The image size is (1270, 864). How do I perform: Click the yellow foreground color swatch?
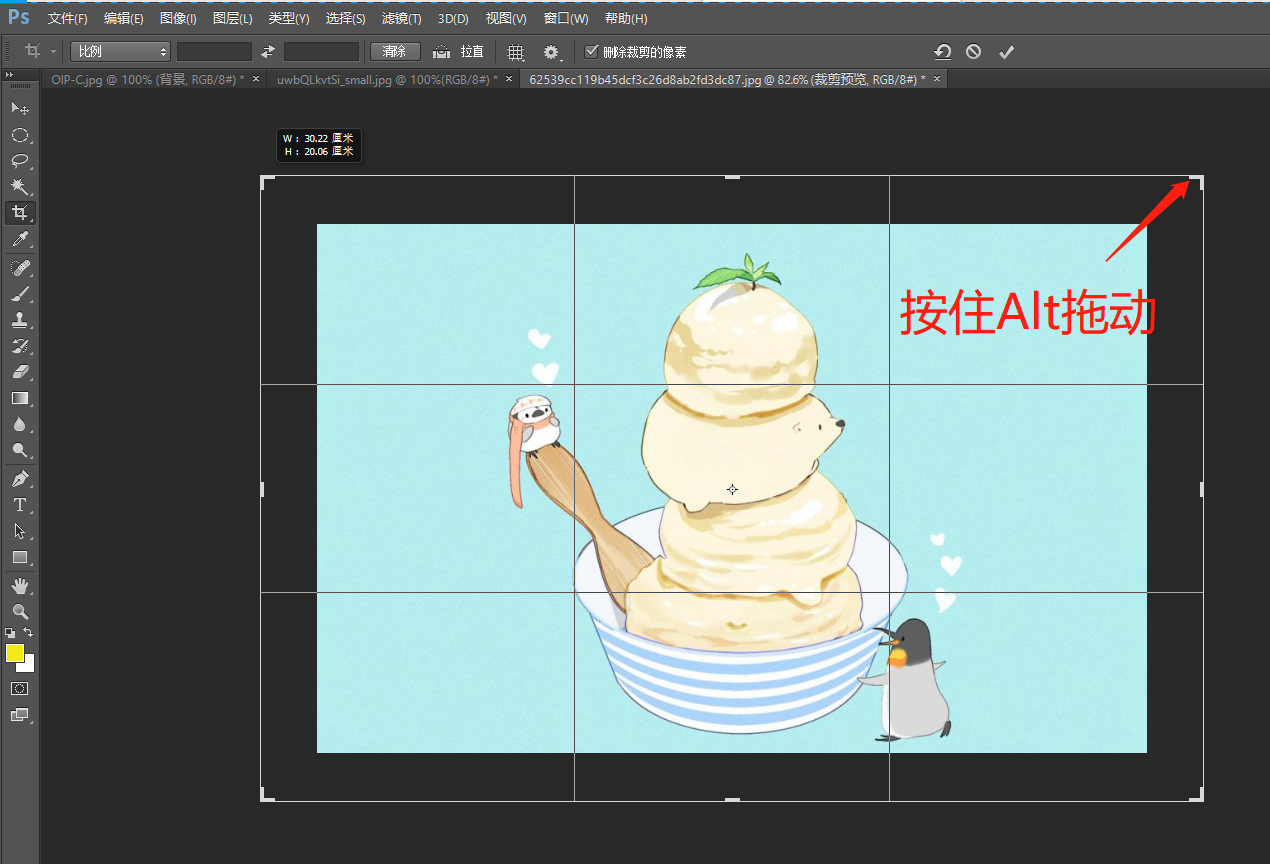click(15, 653)
